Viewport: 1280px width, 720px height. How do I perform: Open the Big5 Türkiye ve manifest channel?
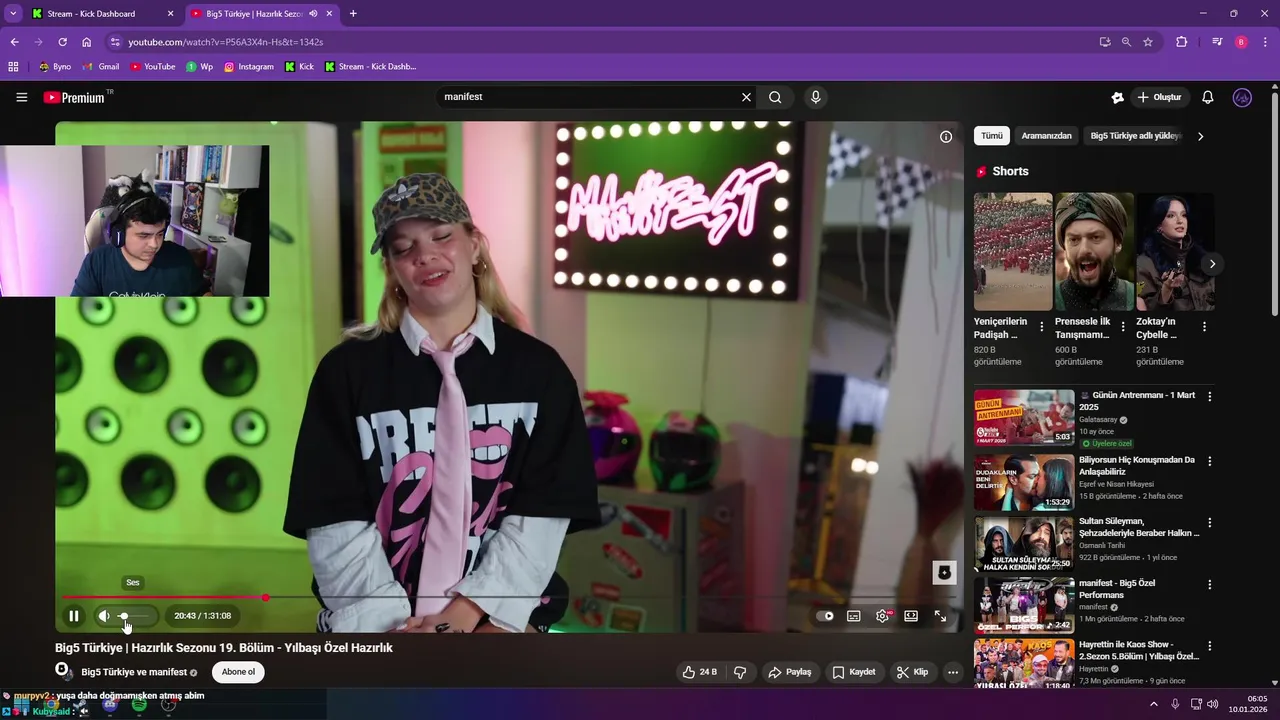pos(134,672)
